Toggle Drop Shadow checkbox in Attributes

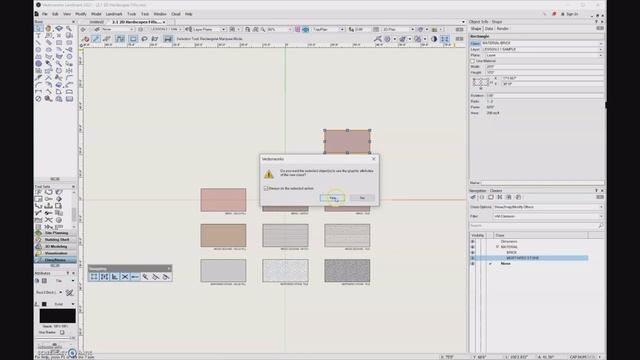(x=62, y=332)
